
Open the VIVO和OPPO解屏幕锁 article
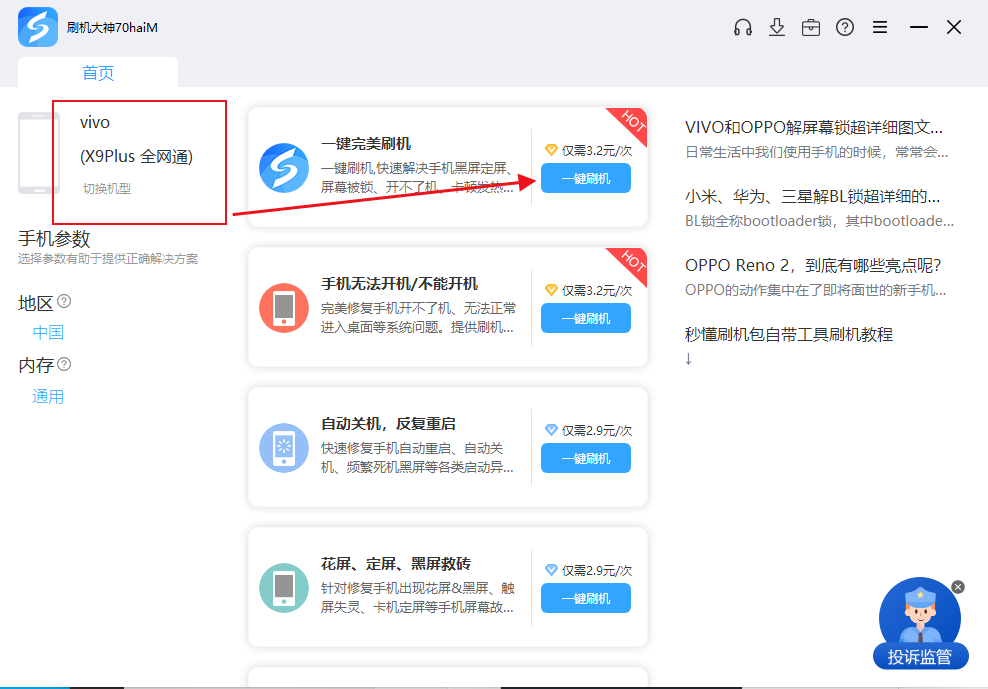pyautogui.click(x=813, y=127)
